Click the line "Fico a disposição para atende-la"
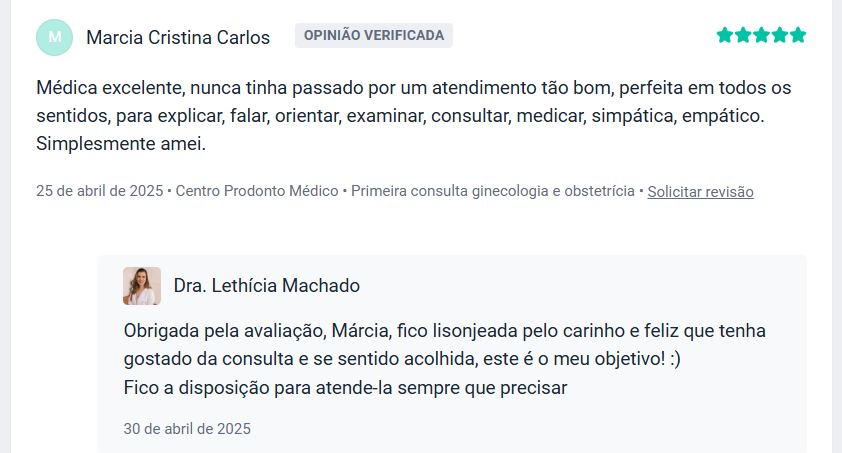Screen dimensions: 842x453 tap(345, 387)
